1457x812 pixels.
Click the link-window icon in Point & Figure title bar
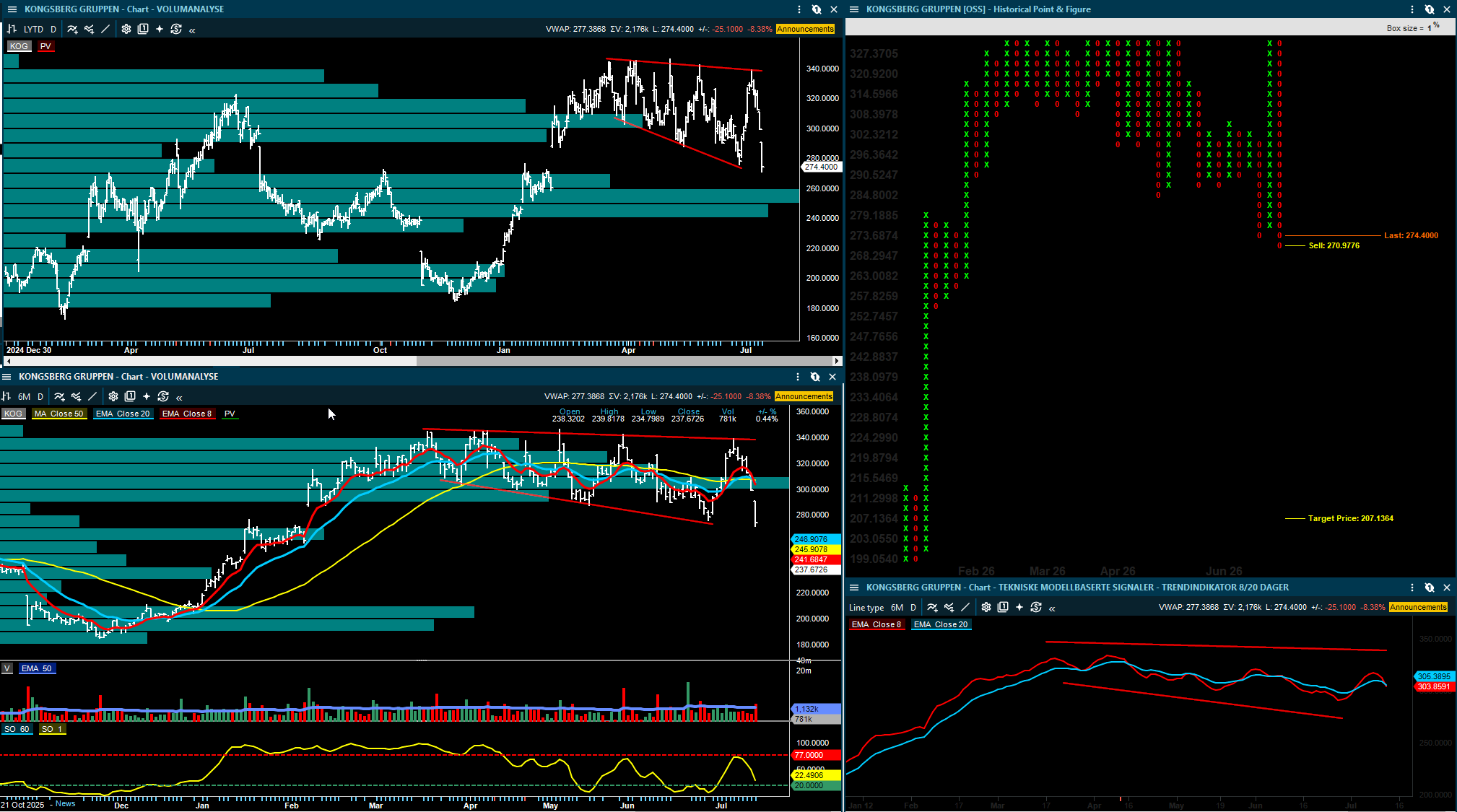[x=1430, y=9]
